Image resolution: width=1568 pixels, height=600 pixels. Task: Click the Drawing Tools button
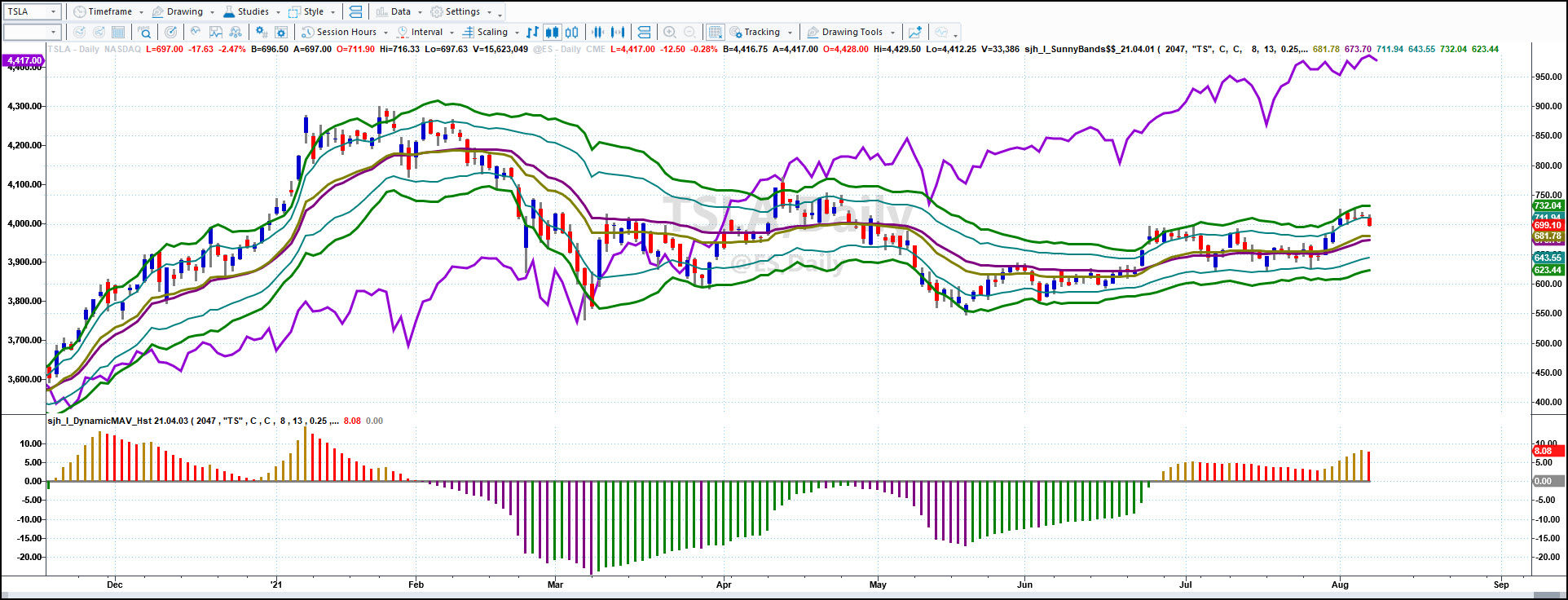tap(845, 32)
